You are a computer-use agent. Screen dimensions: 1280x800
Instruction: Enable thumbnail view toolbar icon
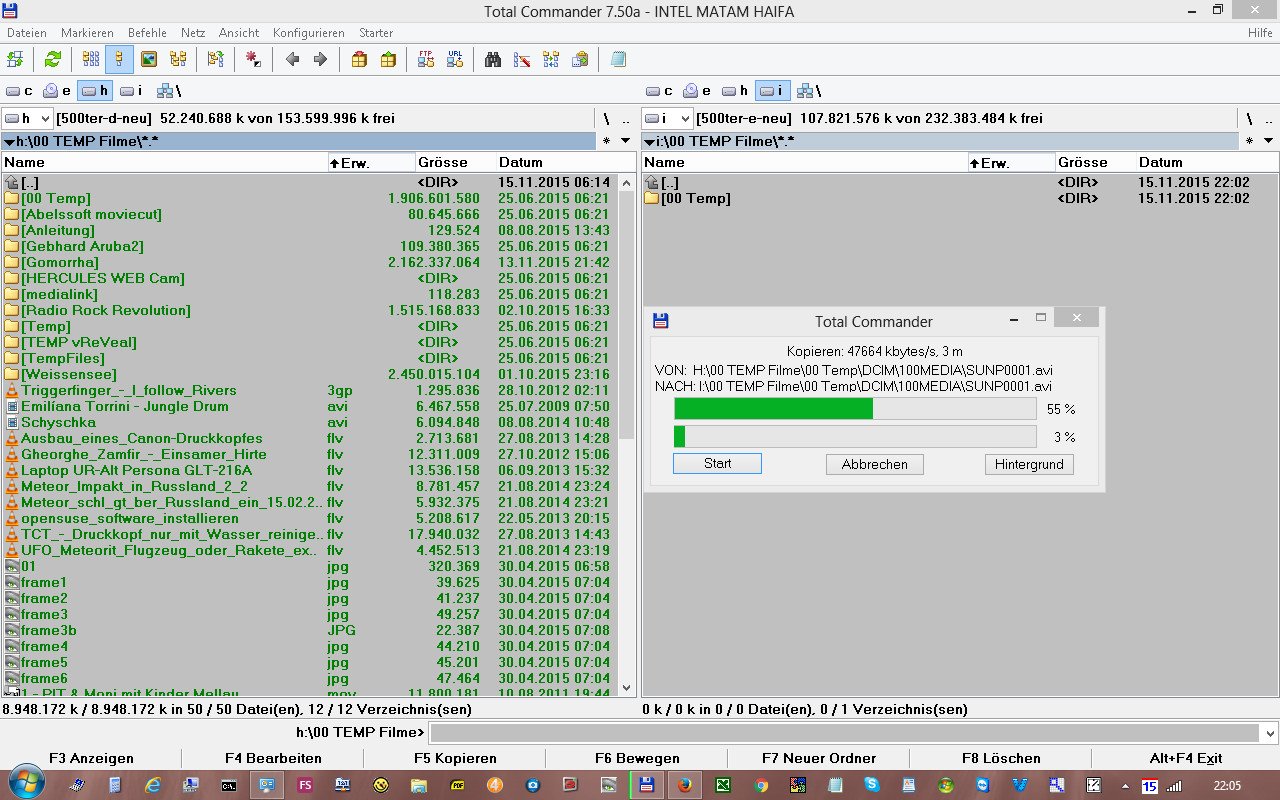[x=148, y=59]
